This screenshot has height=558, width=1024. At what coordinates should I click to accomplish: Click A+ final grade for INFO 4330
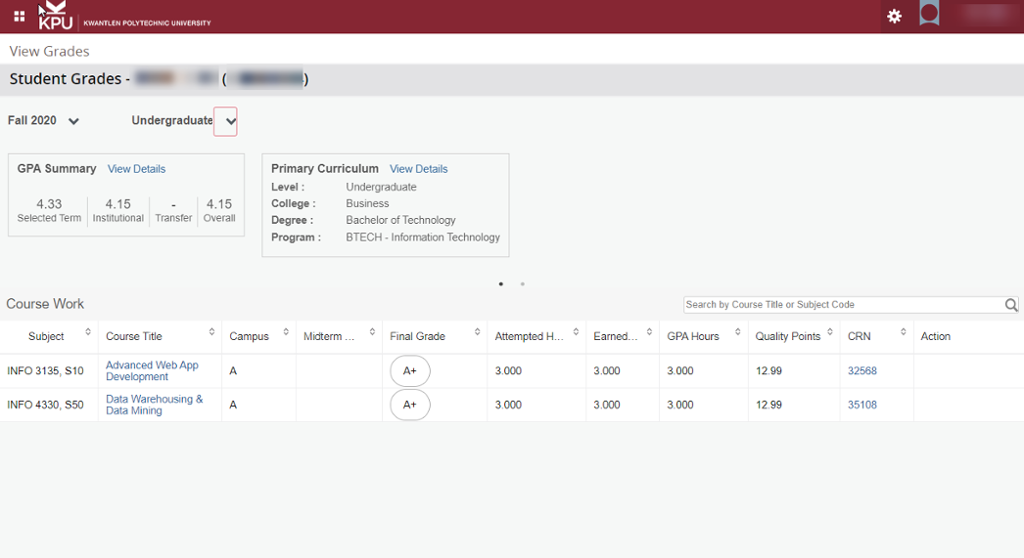click(410, 405)
